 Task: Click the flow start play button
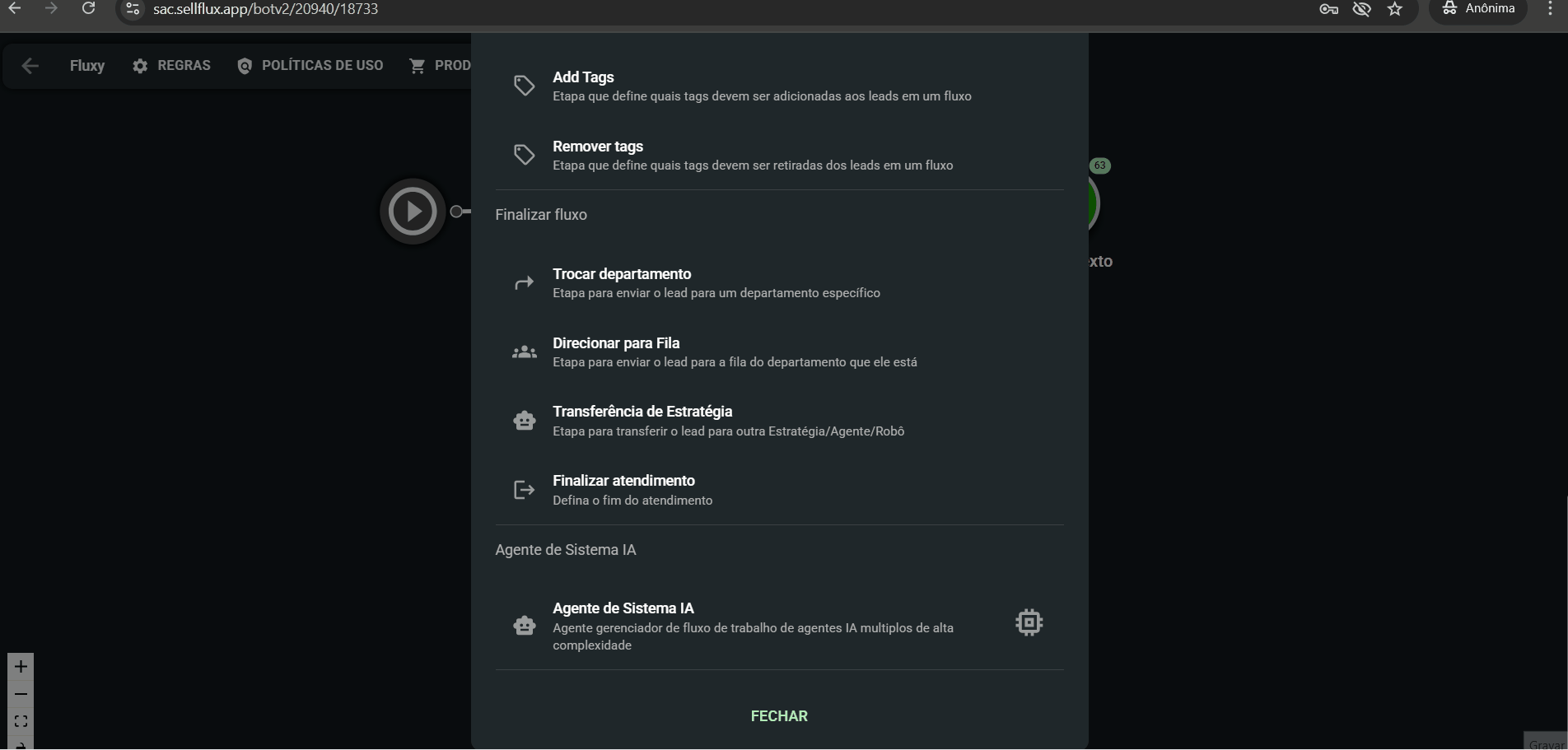point(413,212)
